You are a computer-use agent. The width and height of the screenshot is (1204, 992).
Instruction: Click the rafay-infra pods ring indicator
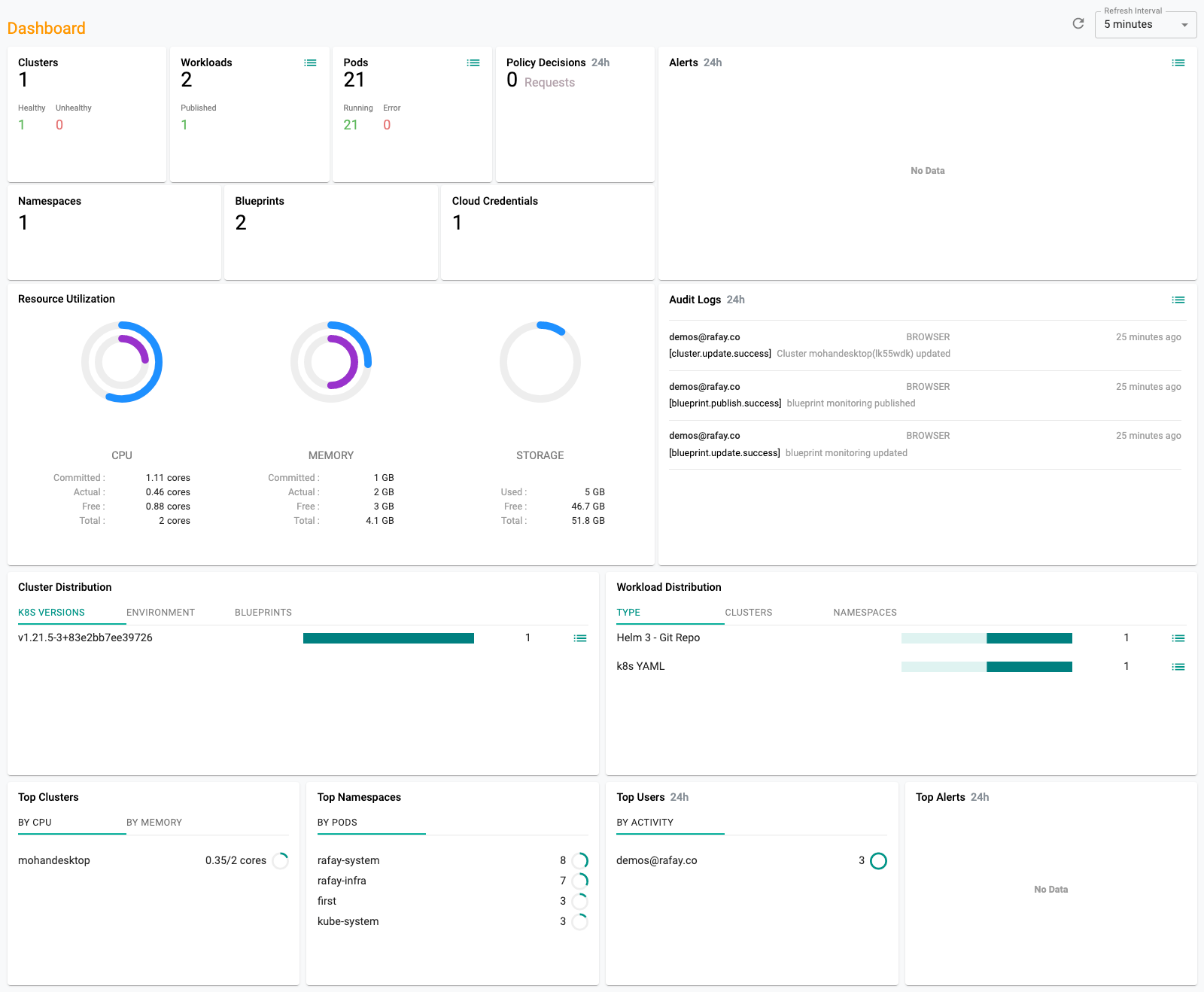click(x=580, y=881)
